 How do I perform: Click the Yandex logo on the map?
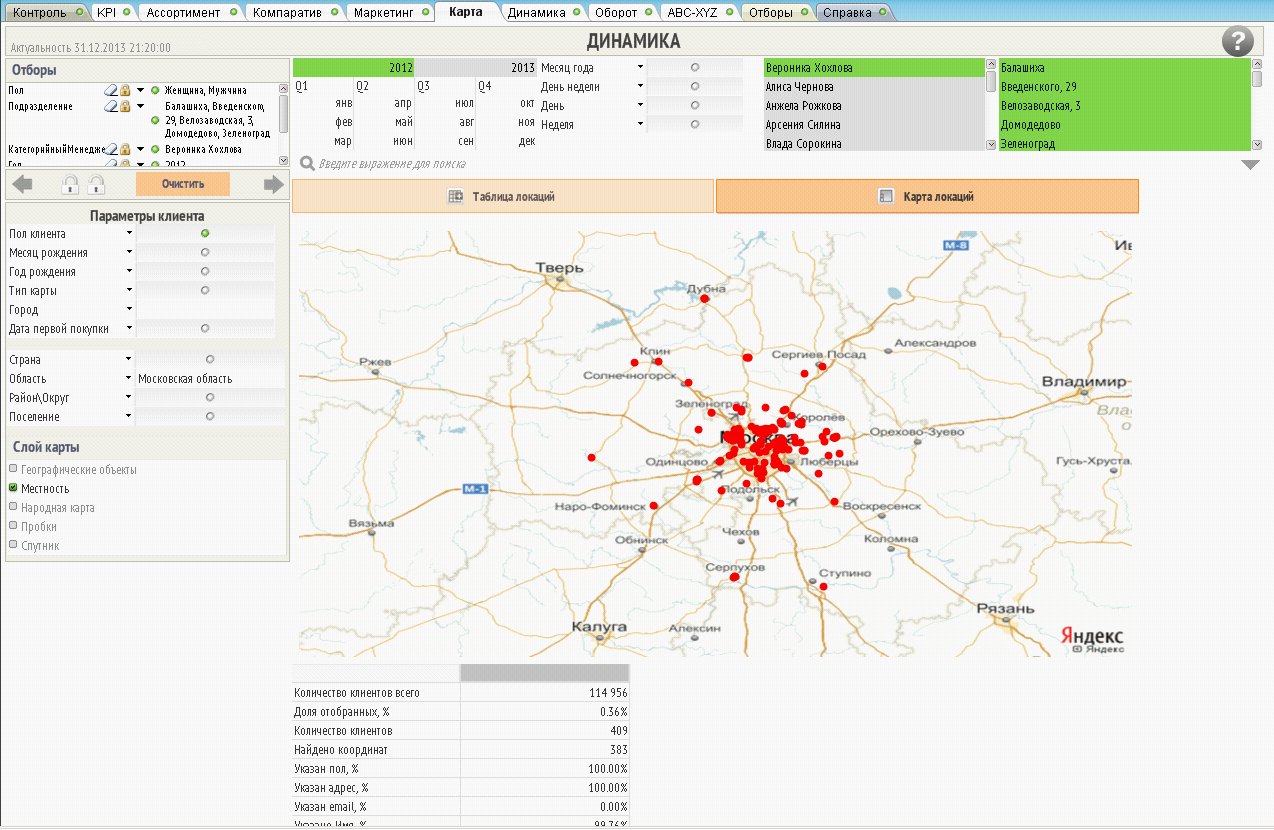tap(1092, 636)
